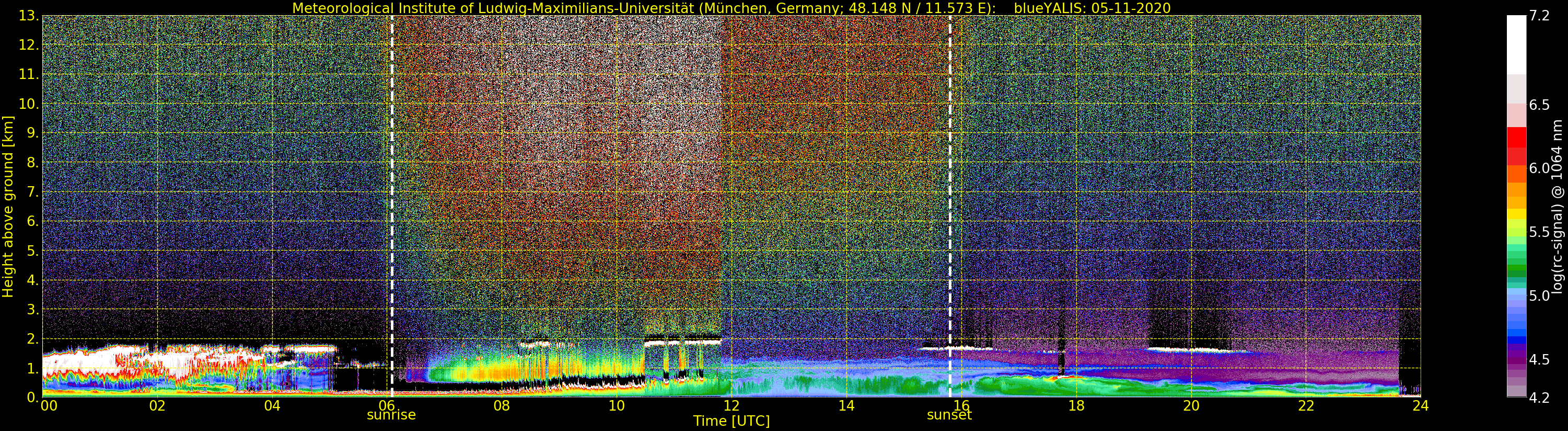Click the colorbar tick value "6.0"
The height and width of the screenshot is (431, 1568).
(x=1539, y=168)
